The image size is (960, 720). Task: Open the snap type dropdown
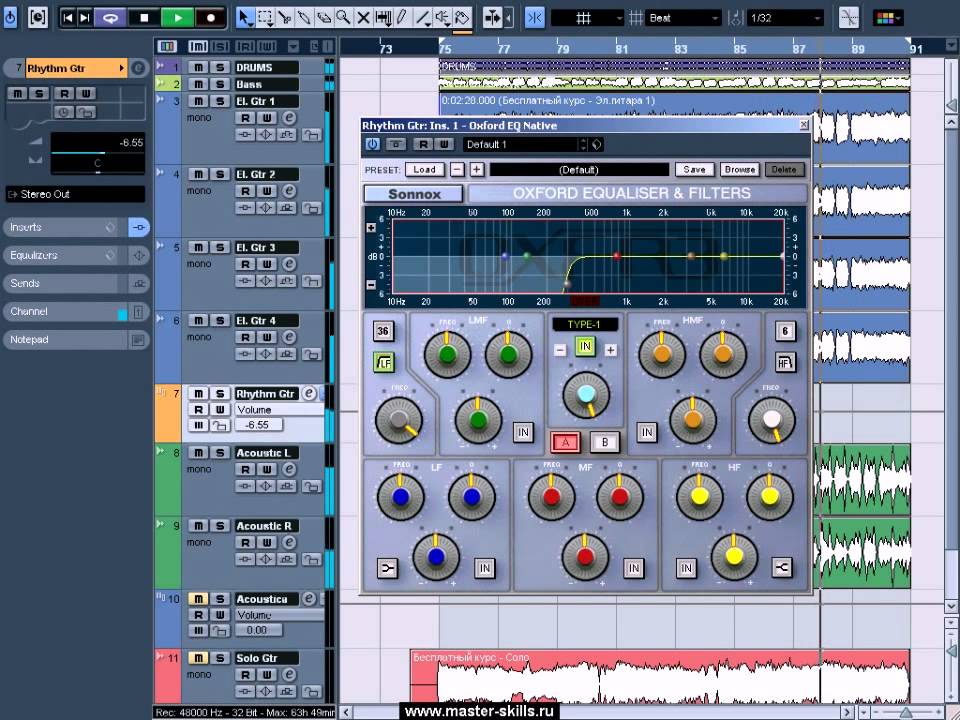588,18
